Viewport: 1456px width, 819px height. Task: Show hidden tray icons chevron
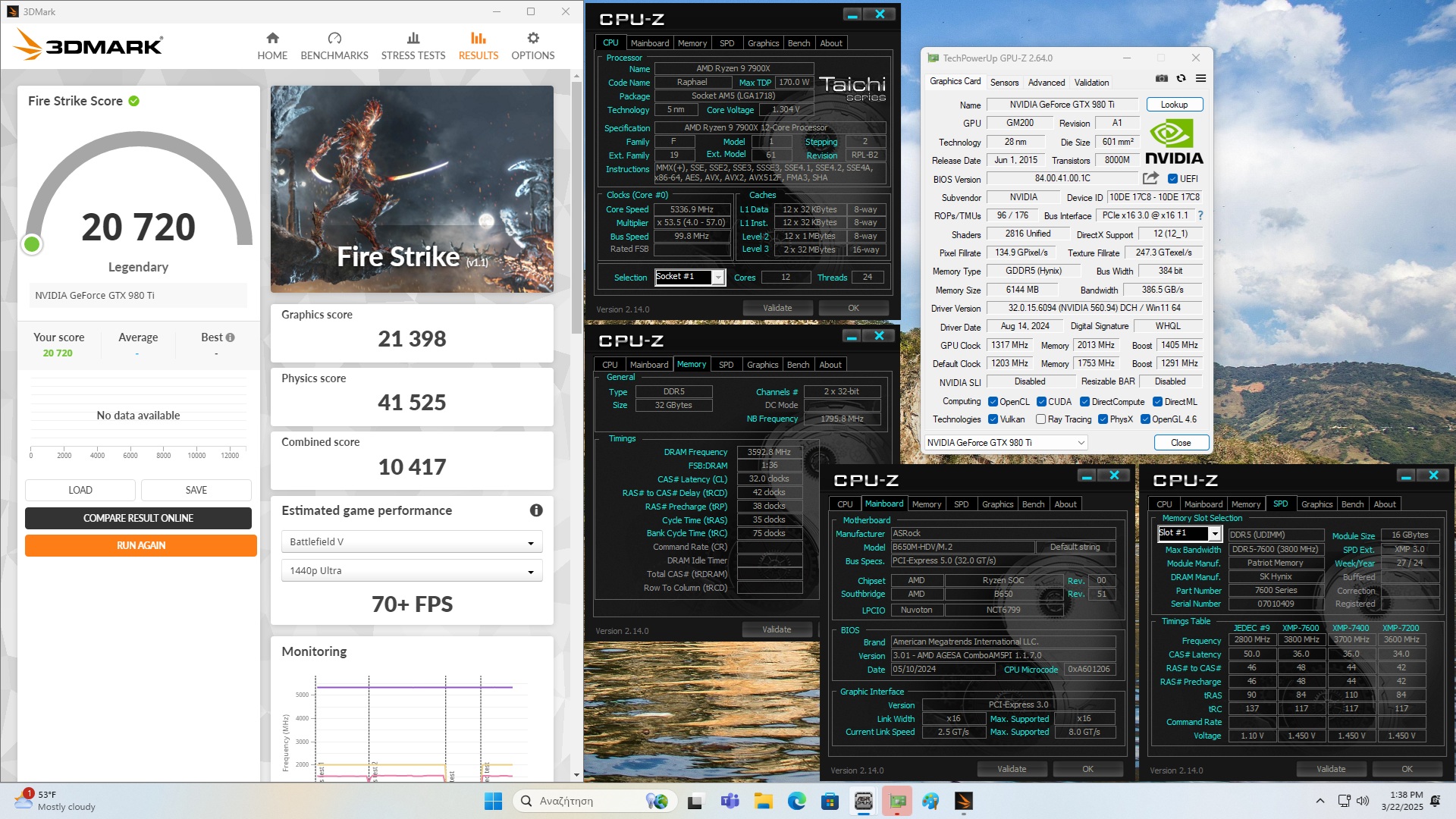pos(1320,801)
